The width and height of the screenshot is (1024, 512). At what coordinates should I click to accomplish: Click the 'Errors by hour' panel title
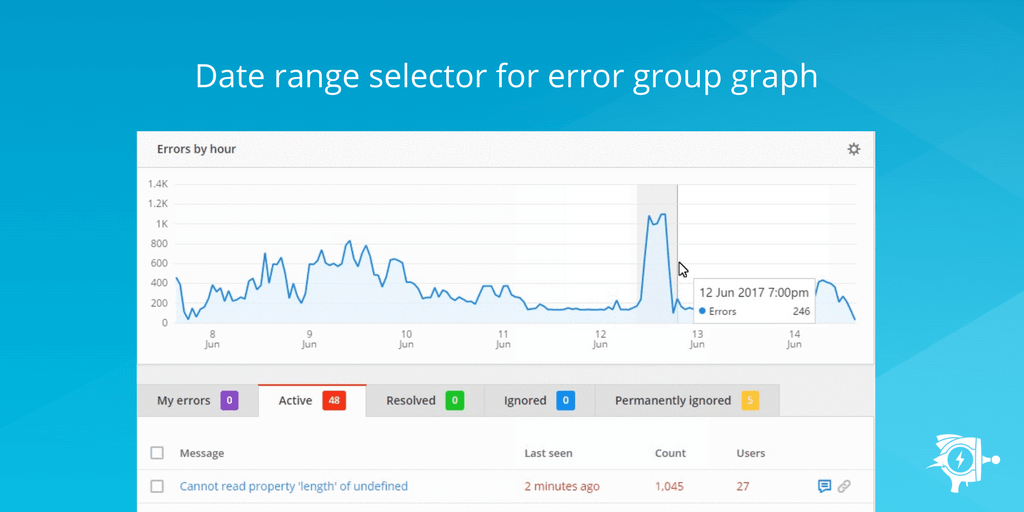(196, 149)
